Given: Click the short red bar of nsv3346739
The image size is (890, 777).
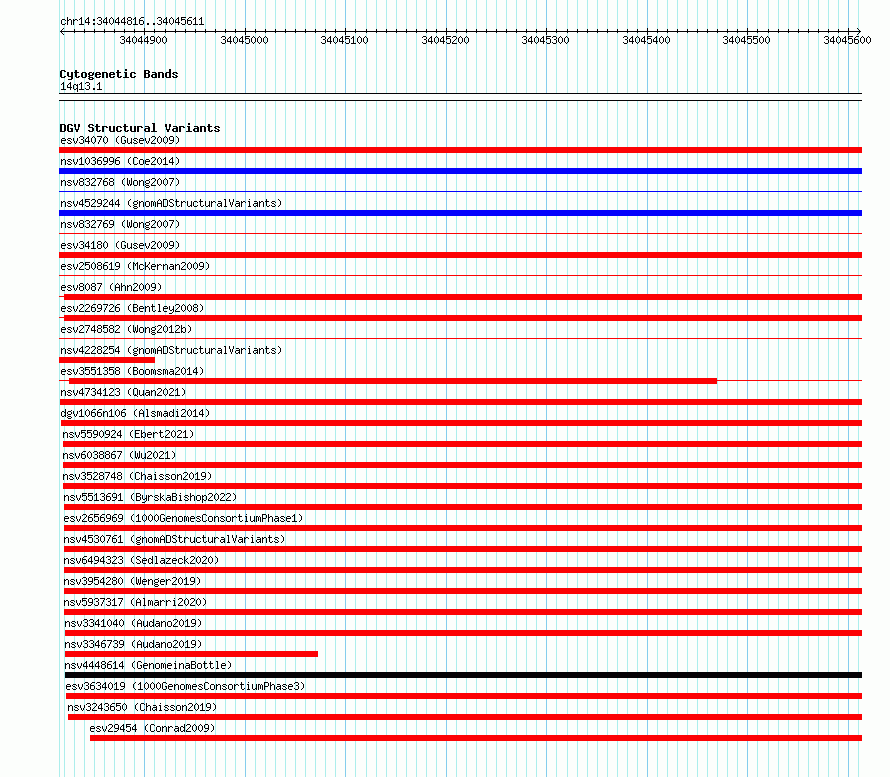Looking at the screenshot, I should click(x=191, y=654).
